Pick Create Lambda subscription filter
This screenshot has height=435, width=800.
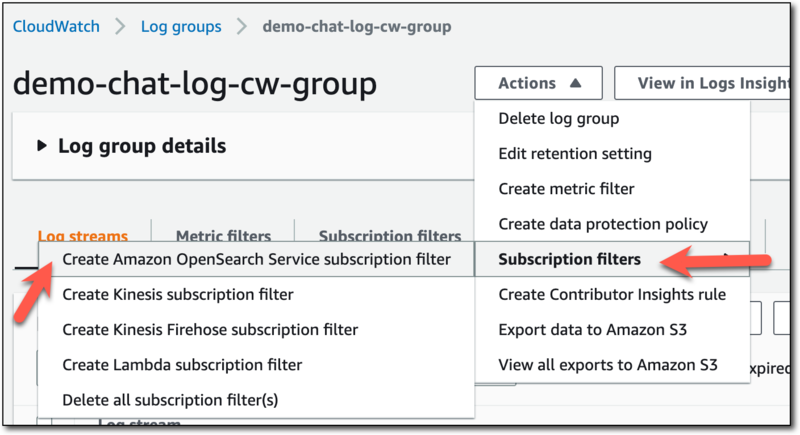(x=182, y=365)
